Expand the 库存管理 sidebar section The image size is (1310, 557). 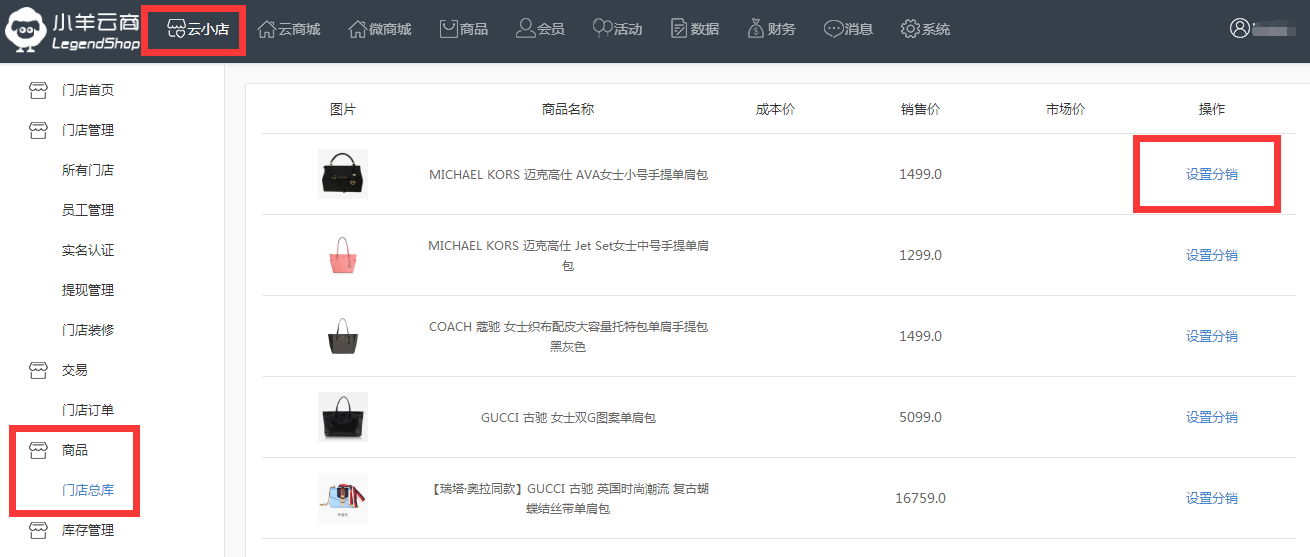tap(87, 530)
